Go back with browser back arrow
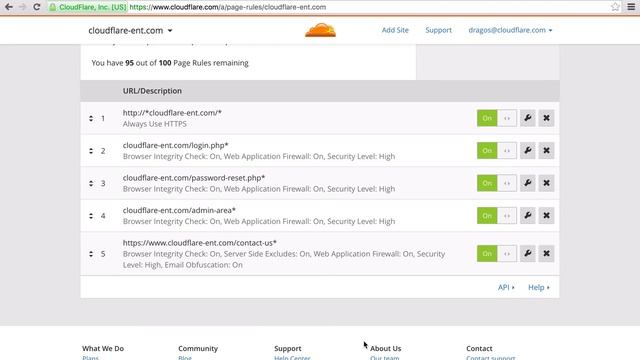The height and width of the screenshot is (360, 640). coord(9,7)
